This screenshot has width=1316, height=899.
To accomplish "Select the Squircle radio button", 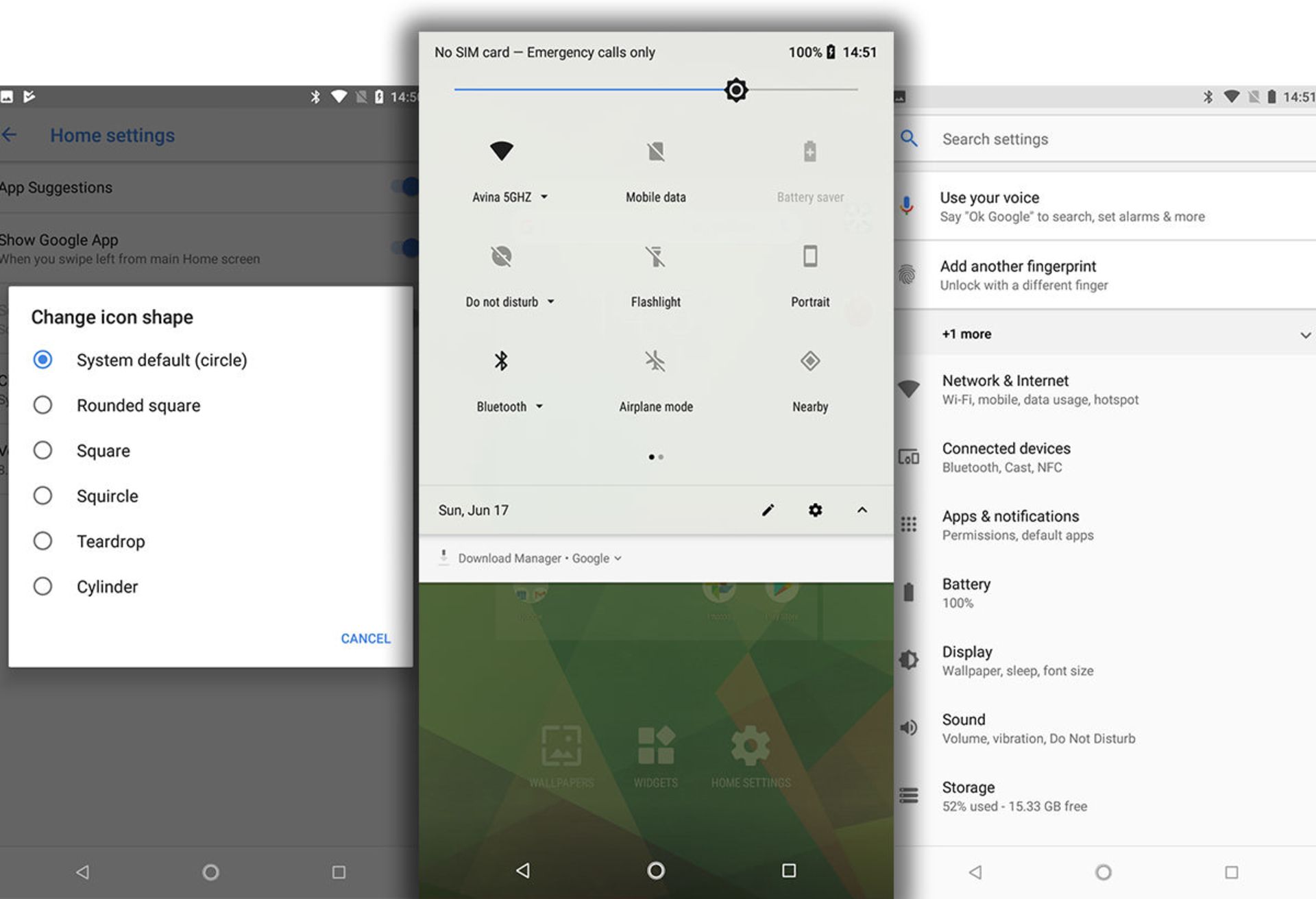I will (42, 496).
